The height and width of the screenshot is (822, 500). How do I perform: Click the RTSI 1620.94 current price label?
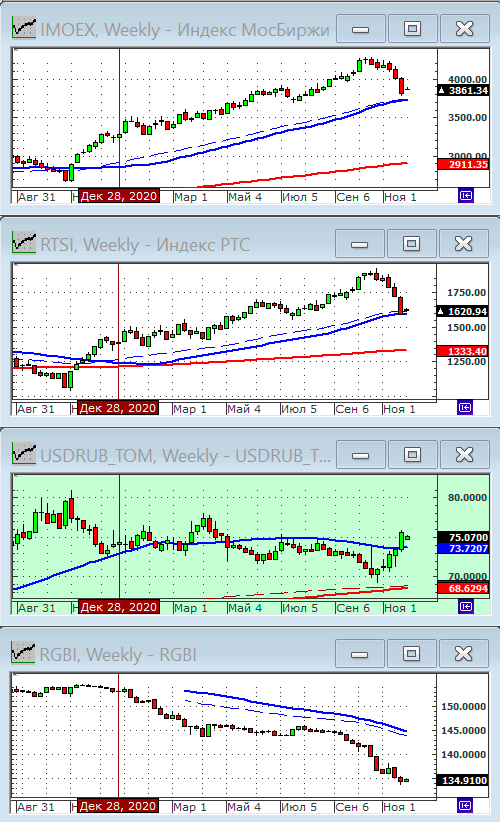click(463, 311)
